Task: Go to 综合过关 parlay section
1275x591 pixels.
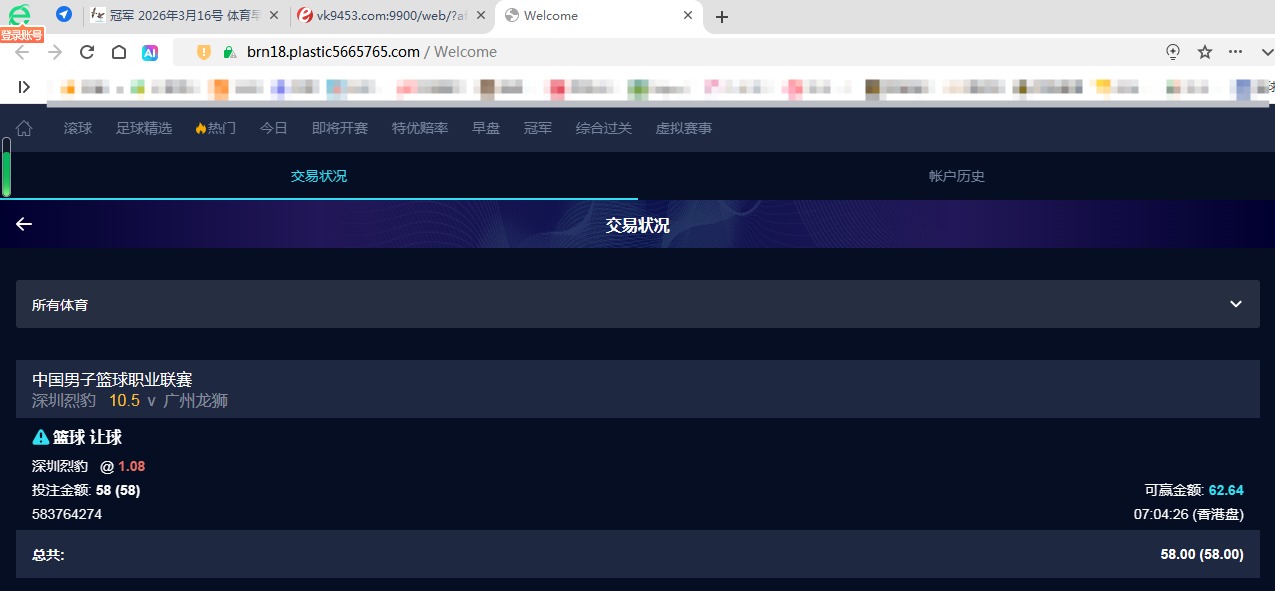Action: (603, 128)
